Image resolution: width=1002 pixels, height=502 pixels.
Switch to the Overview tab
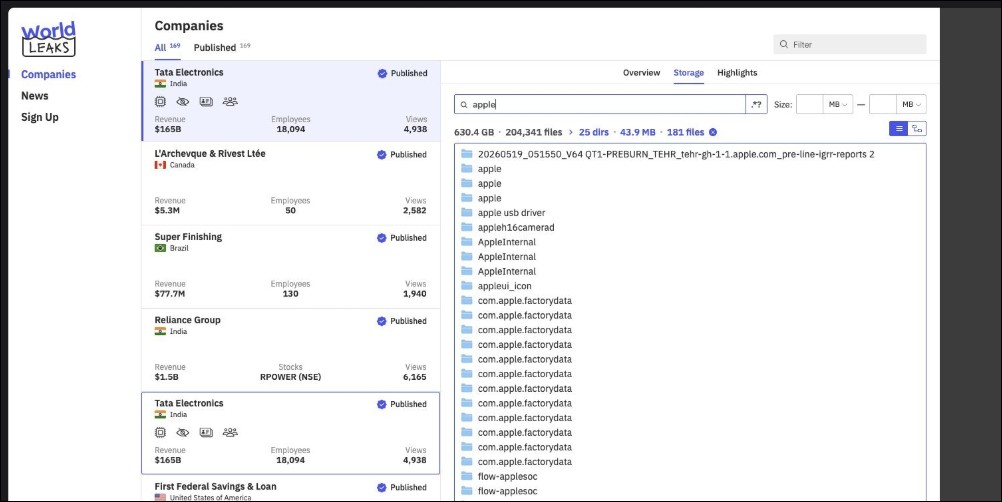tap(642, 73)
